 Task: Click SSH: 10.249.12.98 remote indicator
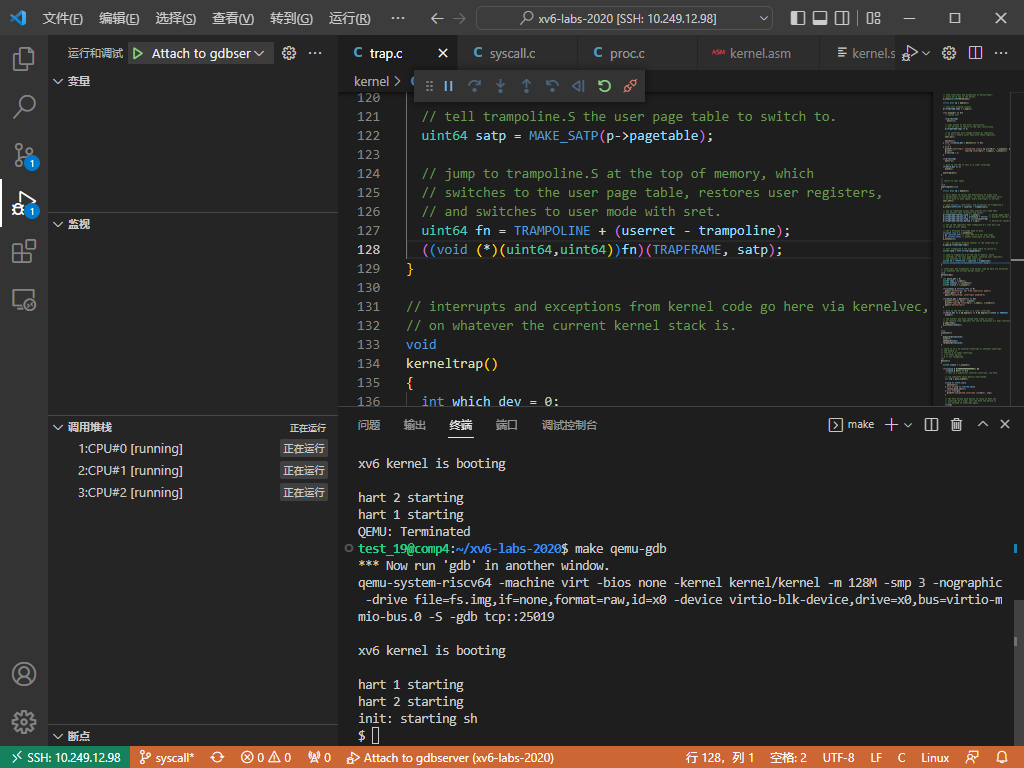click(x=65, y=758)
